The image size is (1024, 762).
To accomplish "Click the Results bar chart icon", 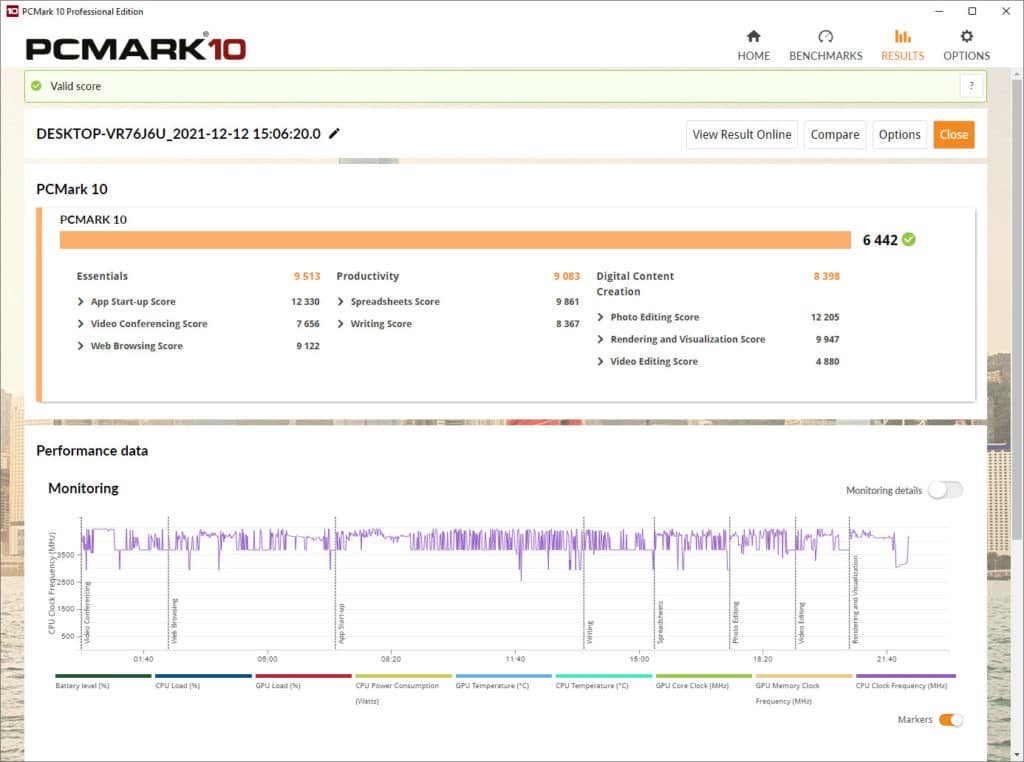I will [x=903, y=36].
